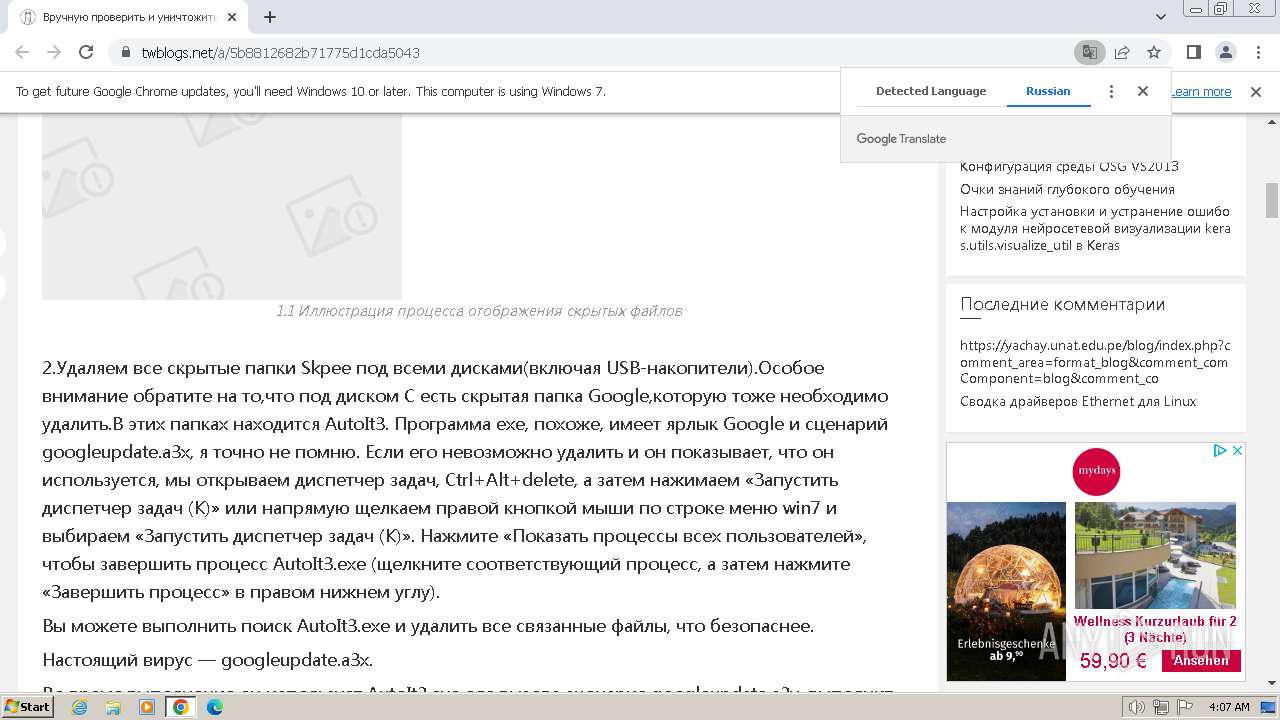View site information lock icon
Image resolution: width=1280 pixels, height=720 pixels.
pyautogui.click(x=126, y=52)
